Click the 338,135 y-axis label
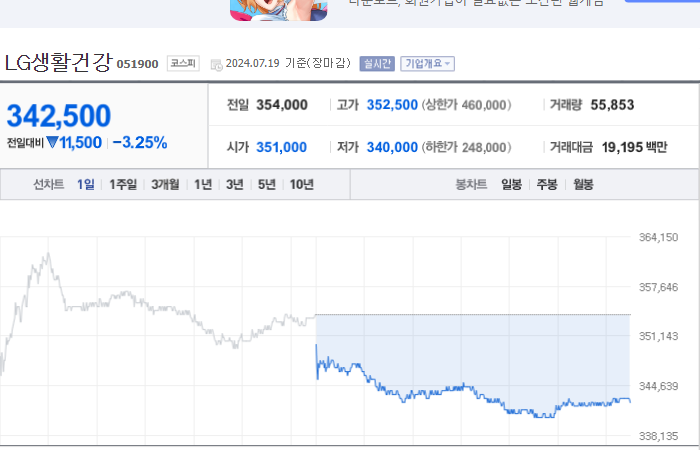The image size is (700, 450). [658, 436]
